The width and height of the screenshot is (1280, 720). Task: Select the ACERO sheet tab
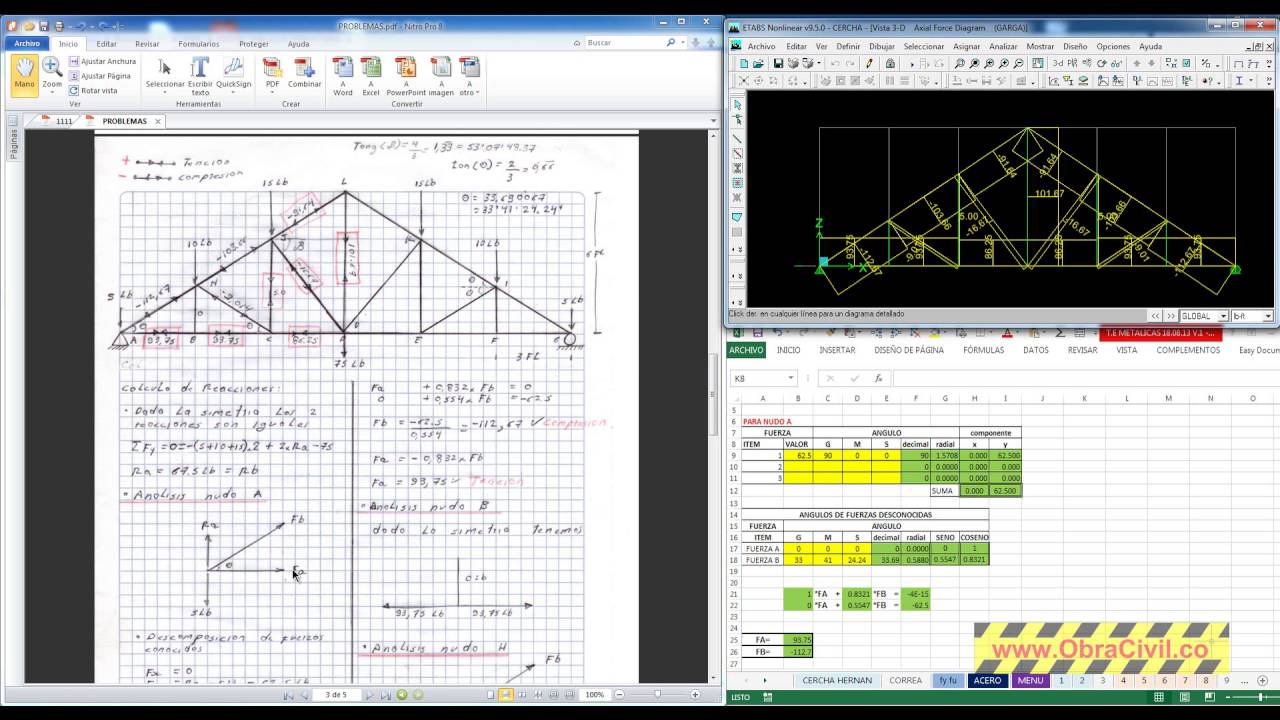[987, 680]
